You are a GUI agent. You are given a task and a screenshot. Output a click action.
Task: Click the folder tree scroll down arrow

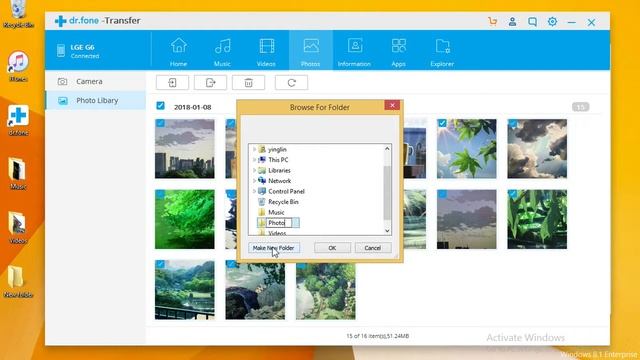387,231
